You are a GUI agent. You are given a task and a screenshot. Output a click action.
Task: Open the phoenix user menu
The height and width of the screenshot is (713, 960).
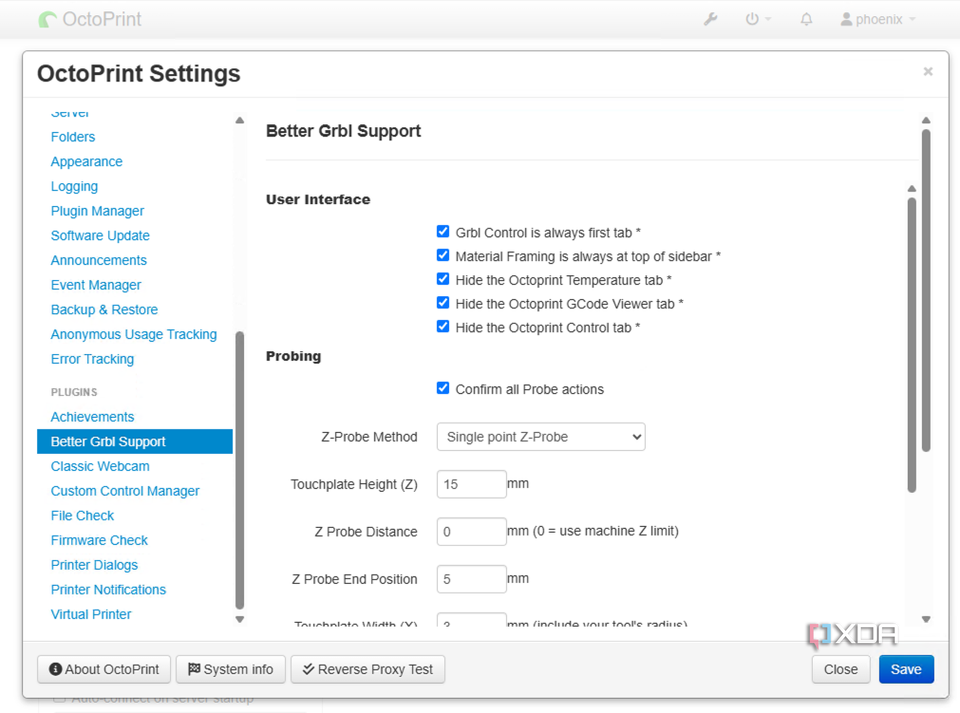pos(878,20)
